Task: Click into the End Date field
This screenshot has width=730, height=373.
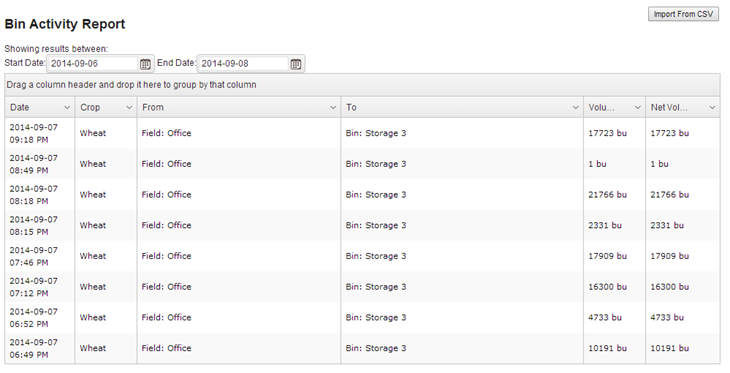Action: coord(243,64)
